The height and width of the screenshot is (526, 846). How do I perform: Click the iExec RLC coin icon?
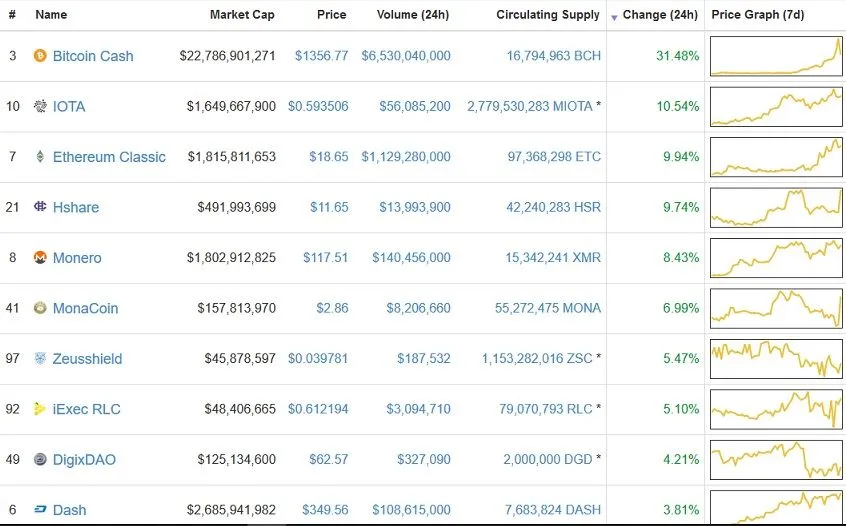(x=40, y=409)
